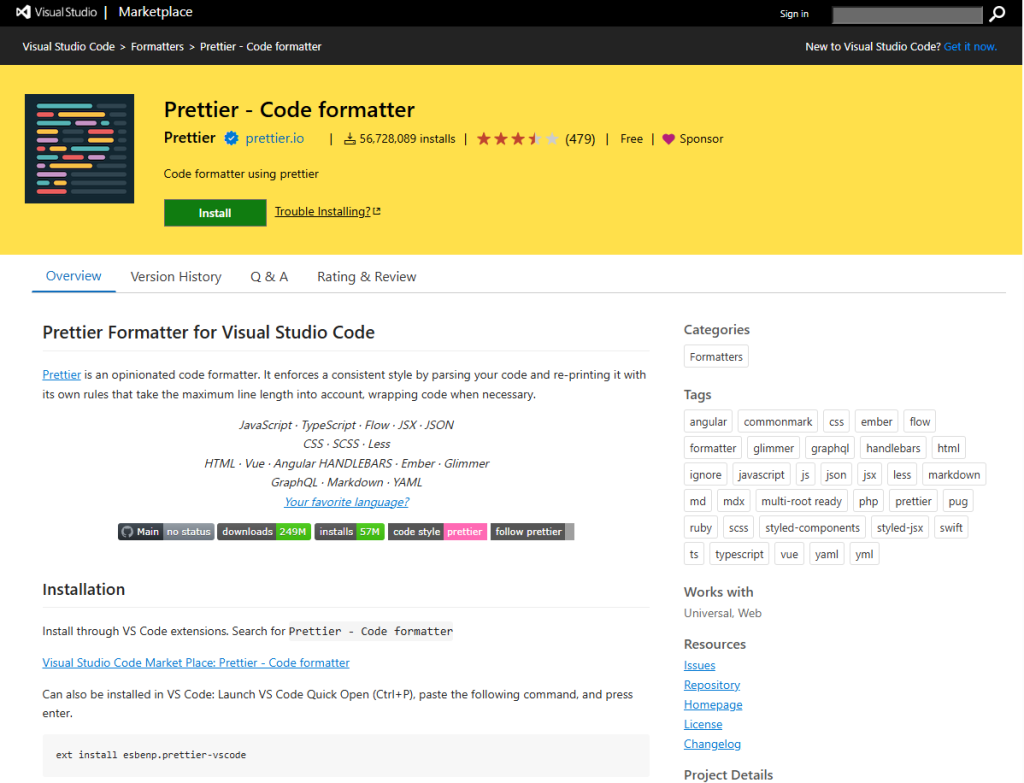Image resolution: width=1024 pixels, height=783 pixels.
Task: Click the Prettier extension logo image
Action: [80, 149]
